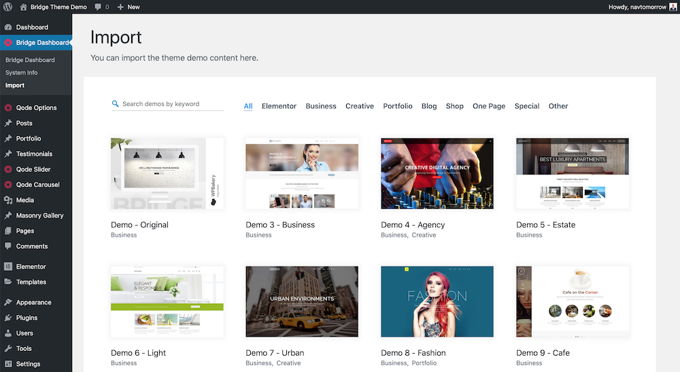Open System Info submenu link
Image resolution: width=680 pixels, height=372 pixels.
pyautogui.click(x=22, y=72)
